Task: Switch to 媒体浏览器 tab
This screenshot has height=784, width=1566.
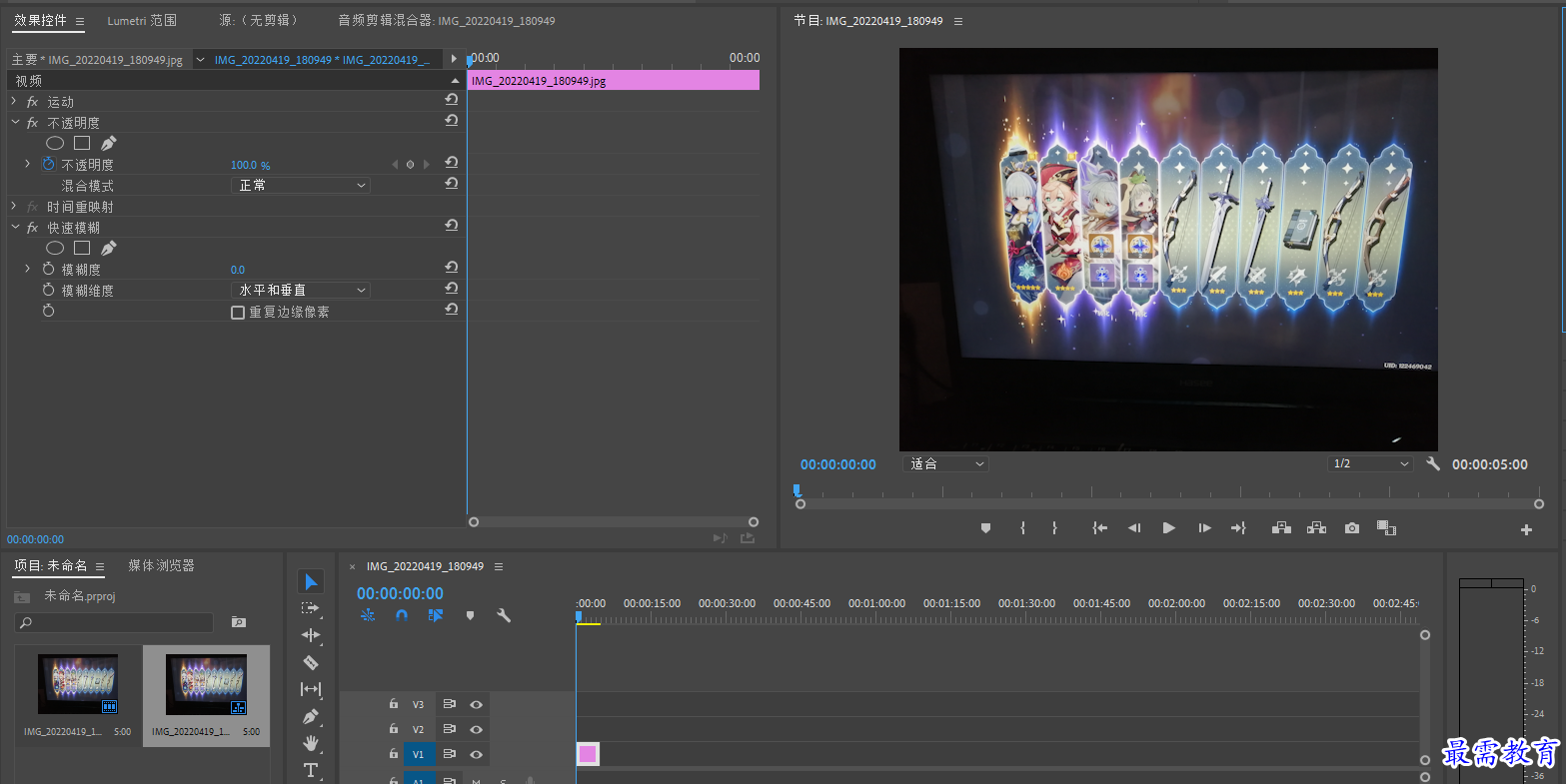Action: pyautogui.click(x=161, y=565)
